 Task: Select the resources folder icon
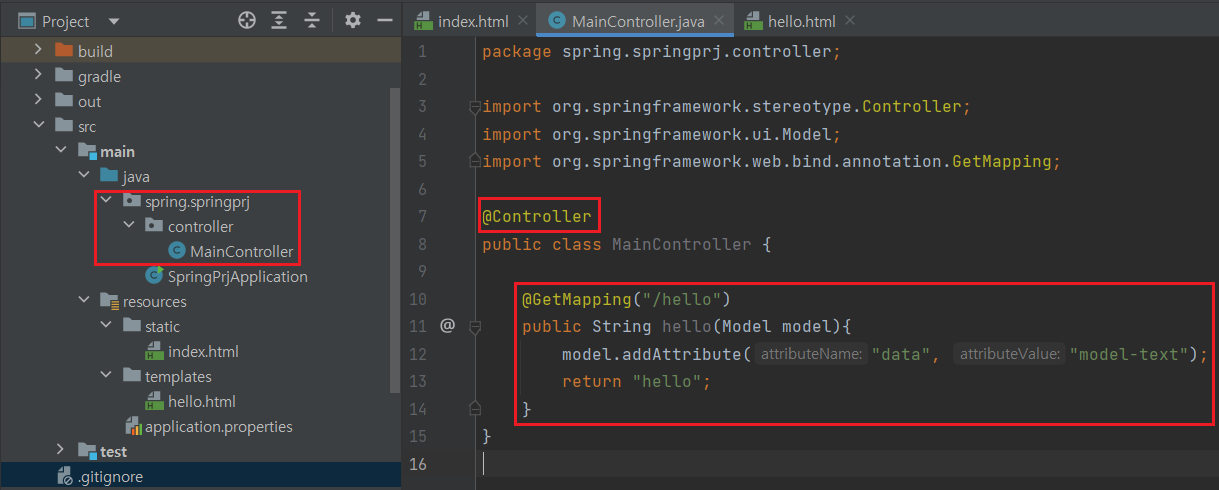(109, 301)
